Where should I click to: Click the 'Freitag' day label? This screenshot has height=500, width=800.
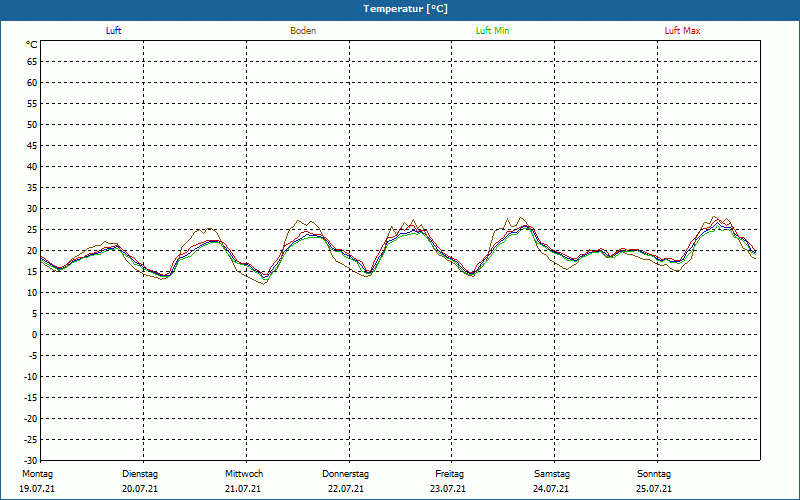coord(449,474)
